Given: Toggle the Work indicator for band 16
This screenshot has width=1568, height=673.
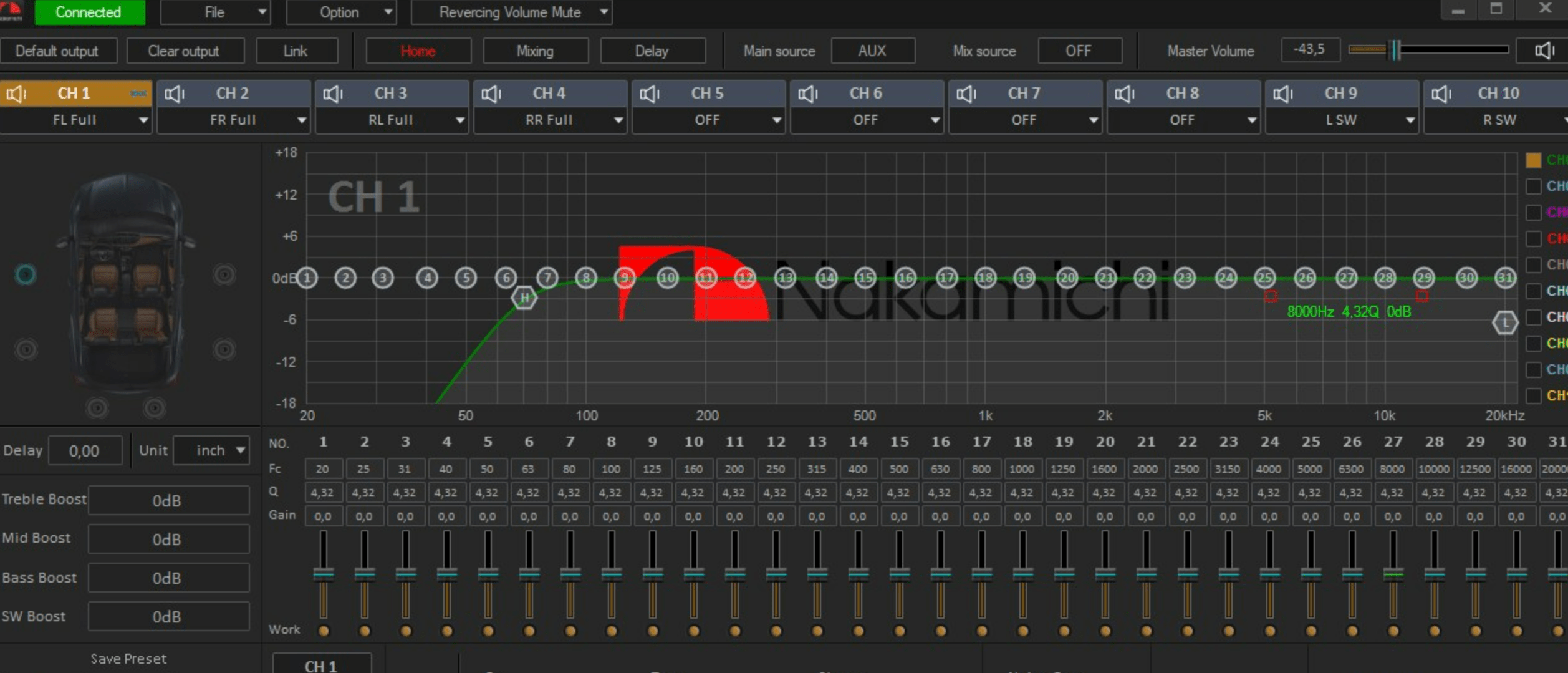Looking at the screenshot, I should [x=940, y=631].
